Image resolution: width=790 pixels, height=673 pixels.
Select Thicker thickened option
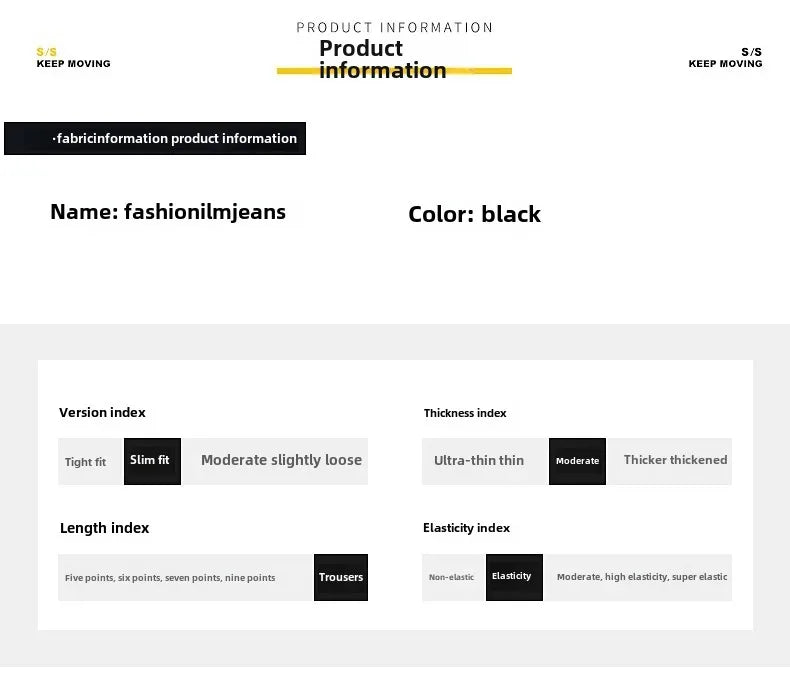675,461
